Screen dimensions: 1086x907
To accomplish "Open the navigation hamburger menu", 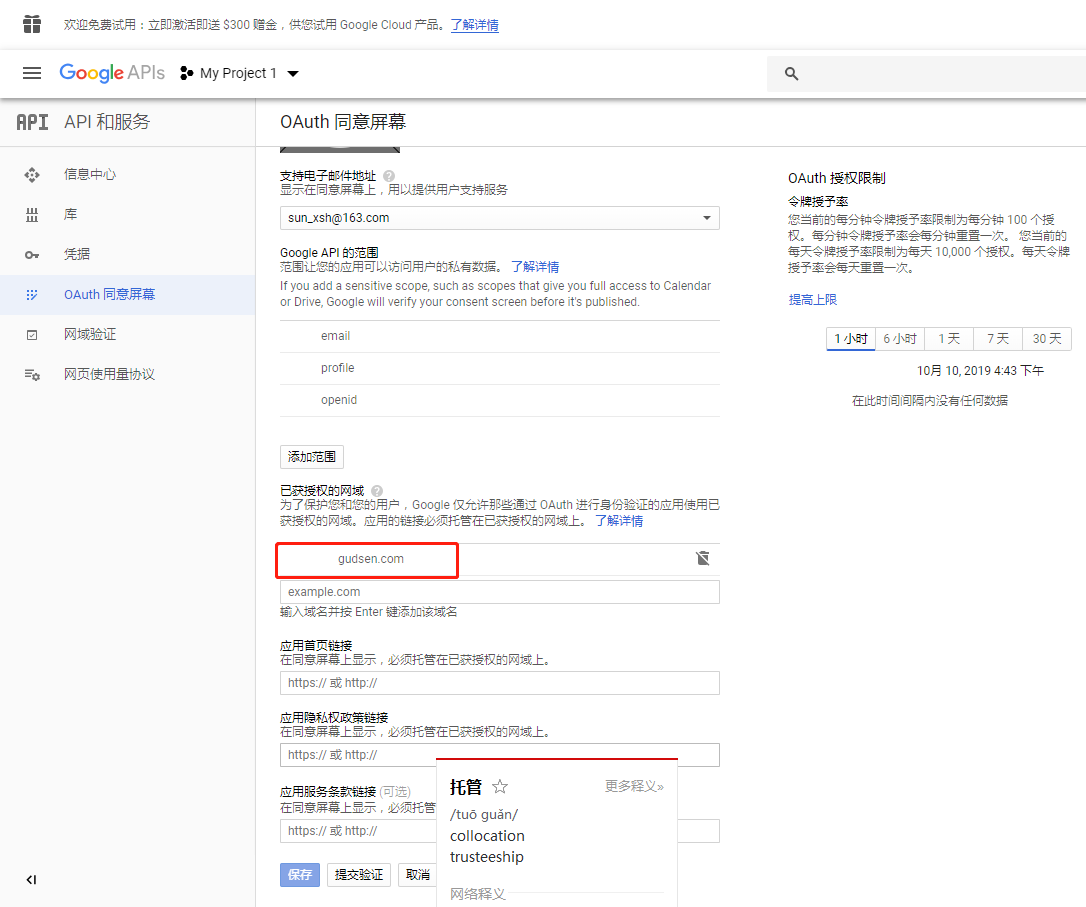I will (x=32, y=72).
